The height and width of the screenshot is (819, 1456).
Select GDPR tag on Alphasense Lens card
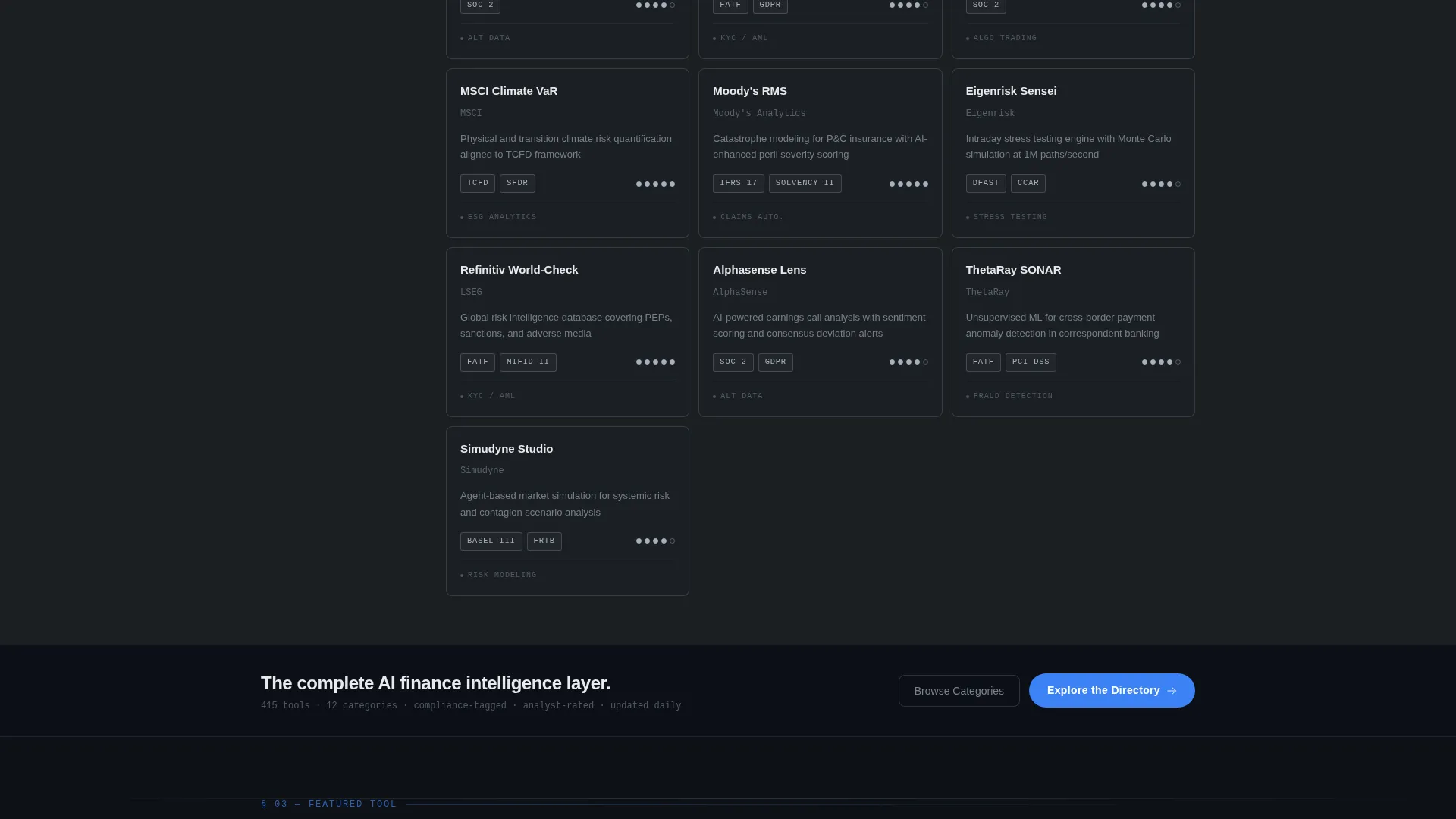pos(776,362)
